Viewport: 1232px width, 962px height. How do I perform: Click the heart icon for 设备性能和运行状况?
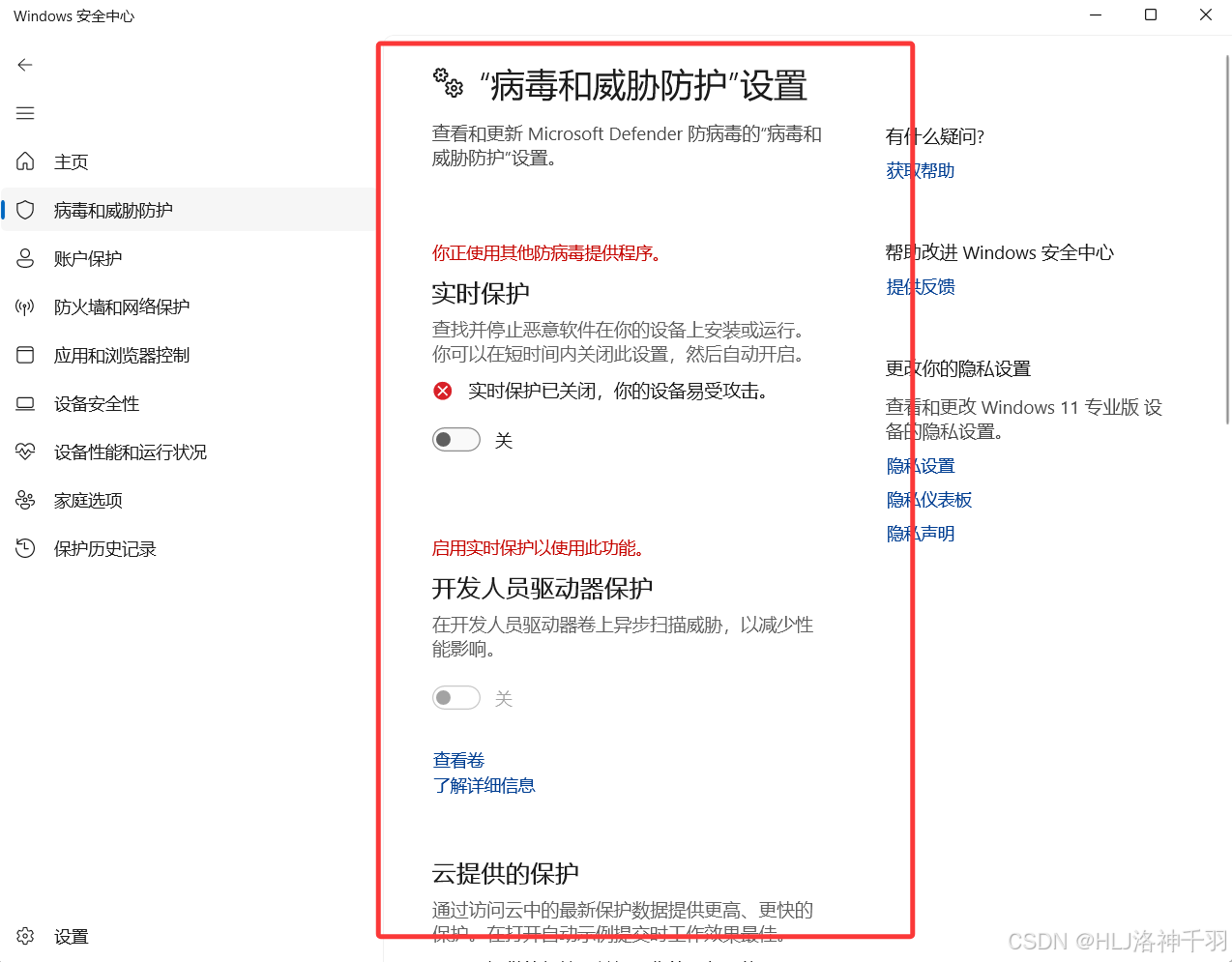(25, 452)
